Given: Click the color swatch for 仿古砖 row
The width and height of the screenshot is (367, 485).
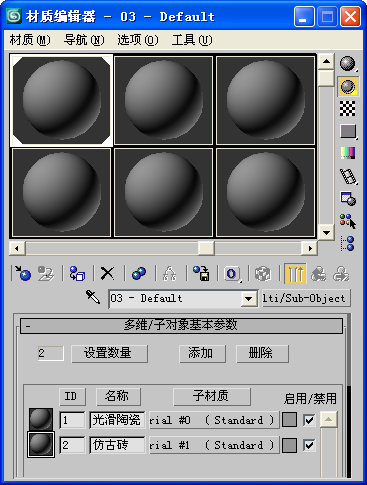Looking at the screenshot, I should pyautogui.click(x=289, y=445).
